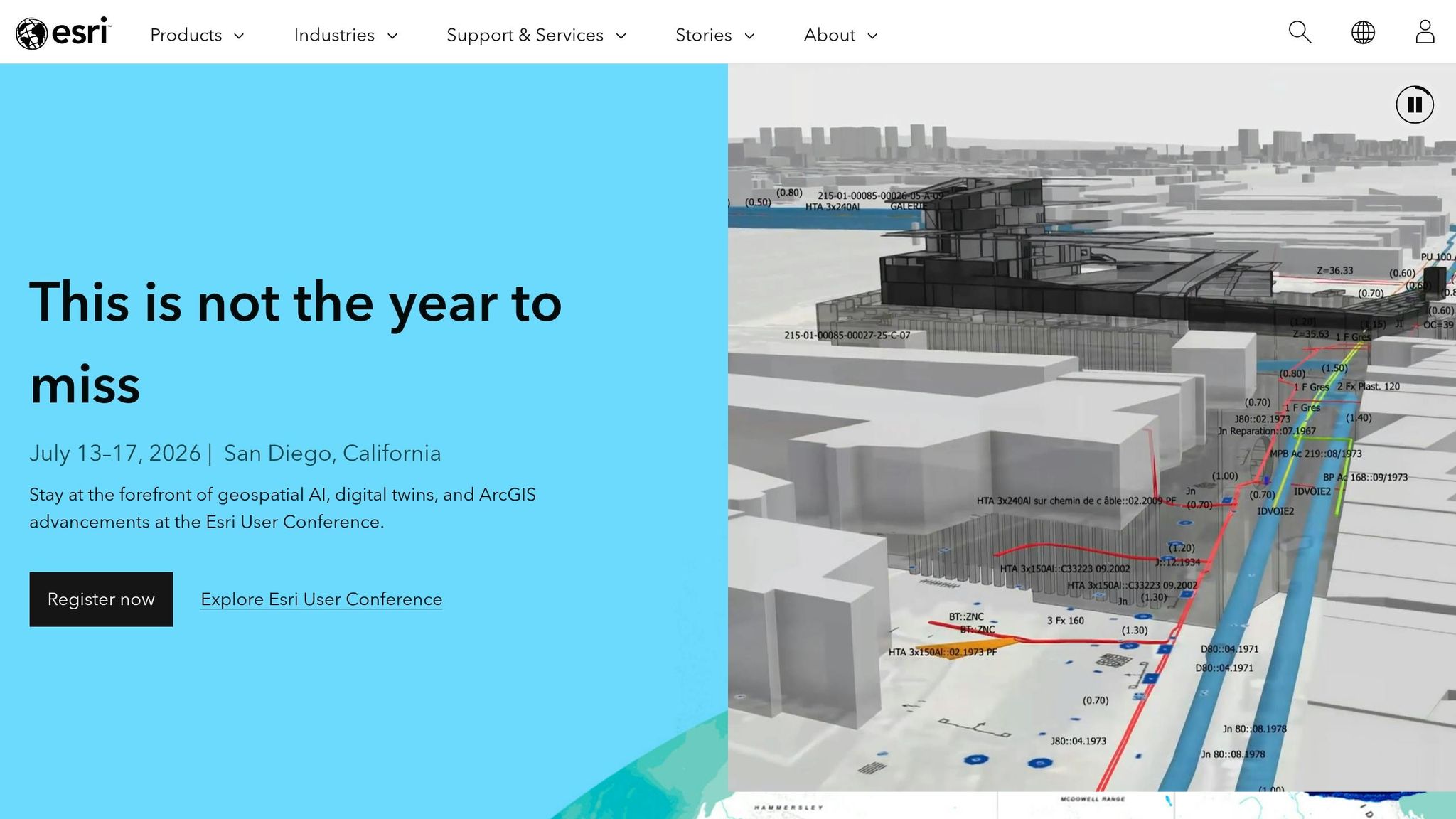Viewport: 1456px width, 819px height.
Task: Expand the Industries chevron
Action: (x=392, y=36)
